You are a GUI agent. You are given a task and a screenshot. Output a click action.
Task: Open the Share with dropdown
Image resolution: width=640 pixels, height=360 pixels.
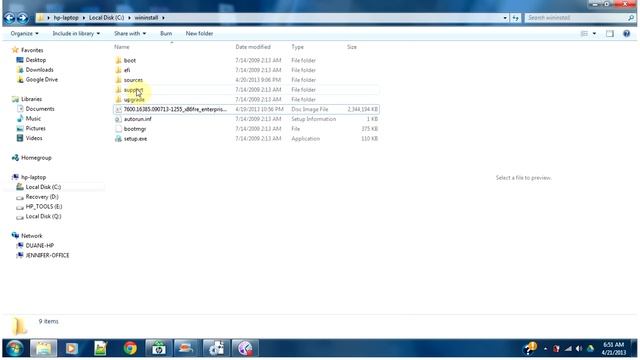[130, 33]
